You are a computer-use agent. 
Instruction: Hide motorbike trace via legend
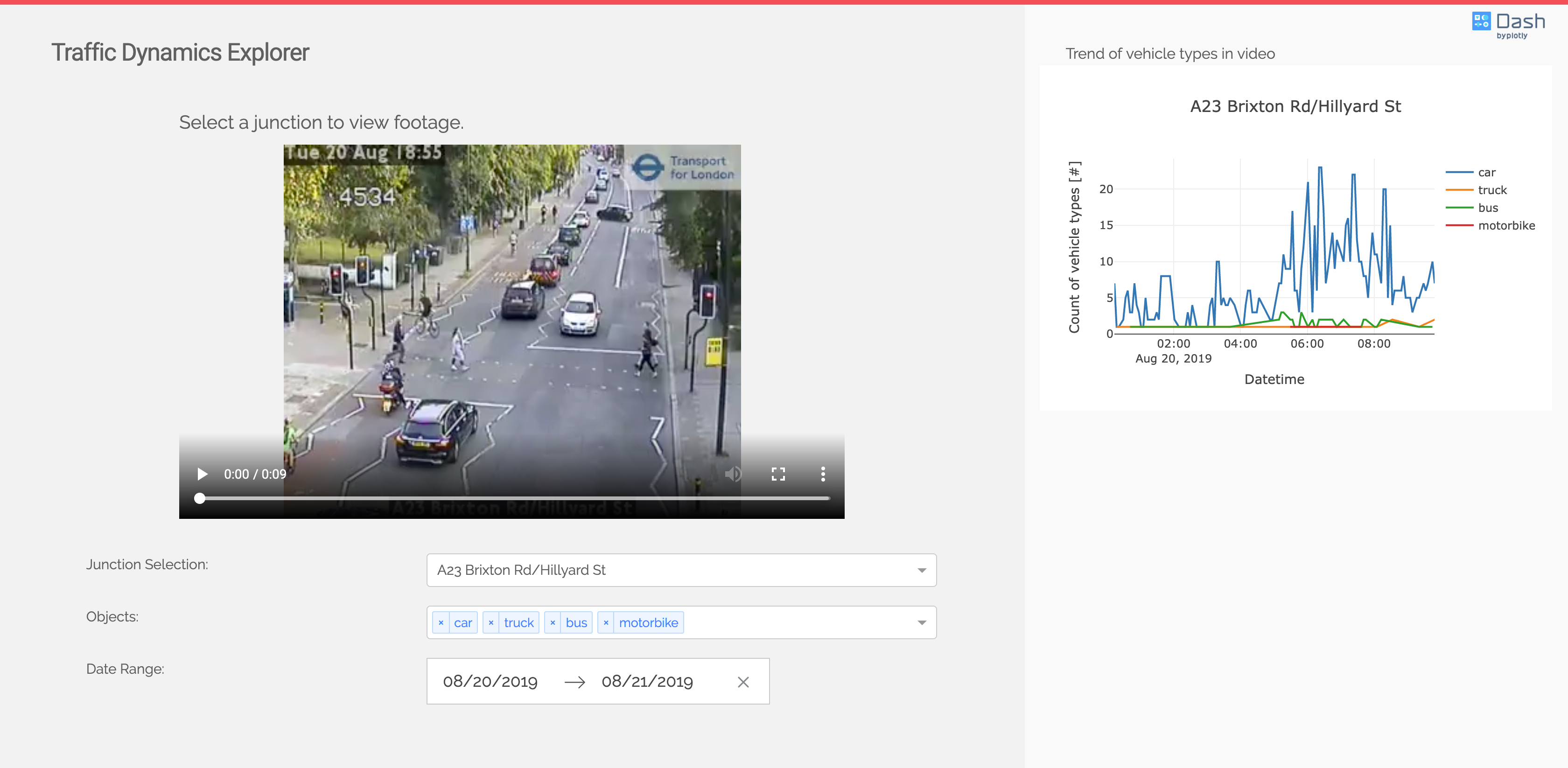click(1505, 226)
